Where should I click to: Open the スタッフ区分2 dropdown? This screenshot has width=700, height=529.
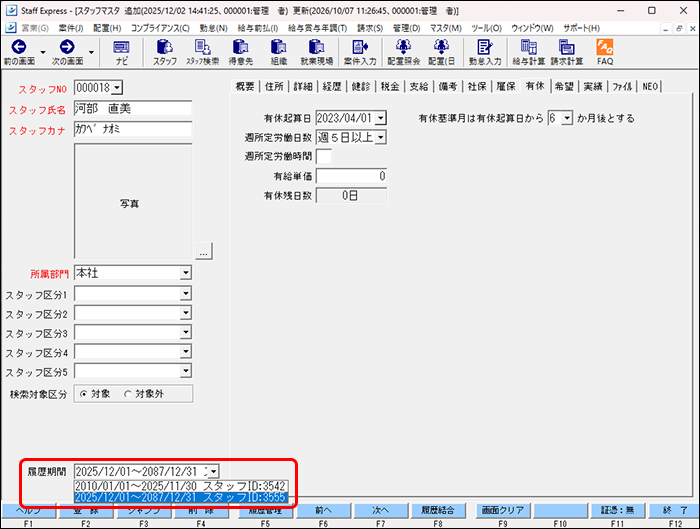185,312
